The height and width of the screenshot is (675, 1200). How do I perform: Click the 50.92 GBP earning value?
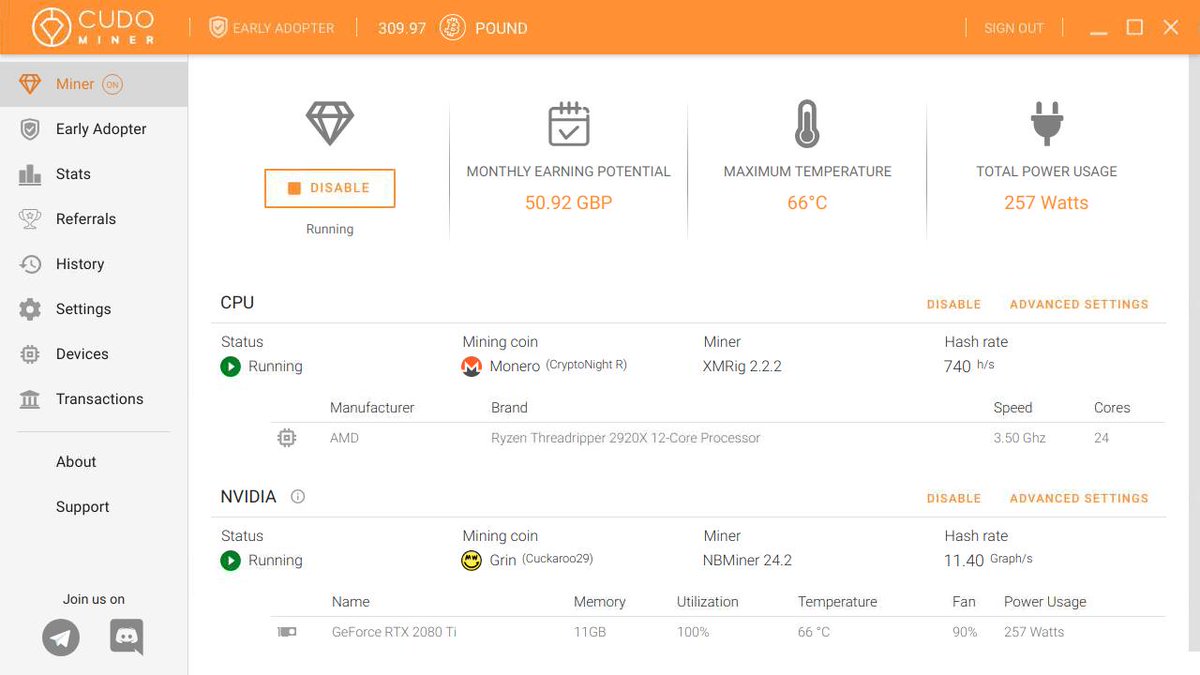click(569, 203)
